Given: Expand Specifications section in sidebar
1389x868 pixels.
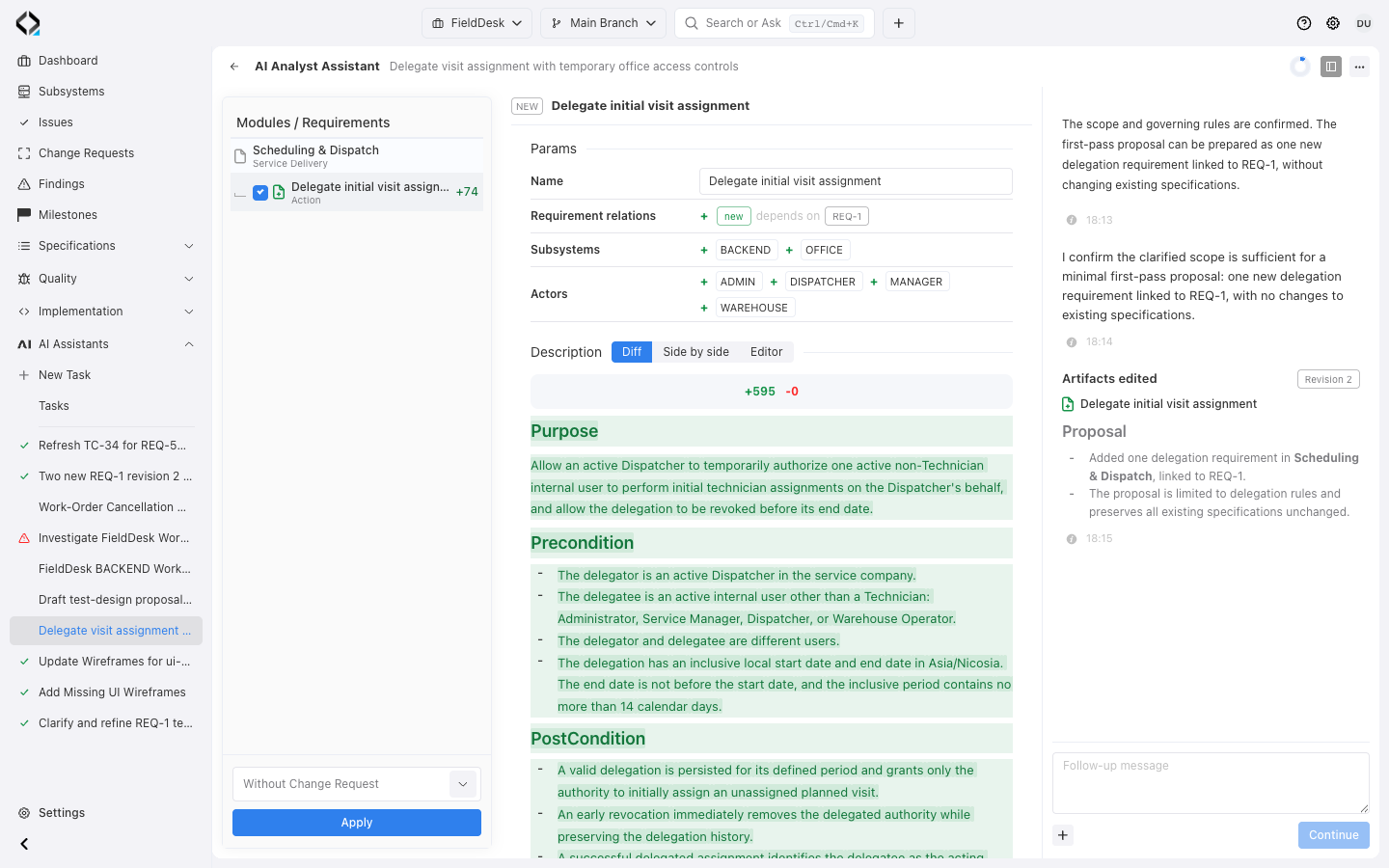Looking at the screenshot, I should pyautogui.click(x=106, y=246).
